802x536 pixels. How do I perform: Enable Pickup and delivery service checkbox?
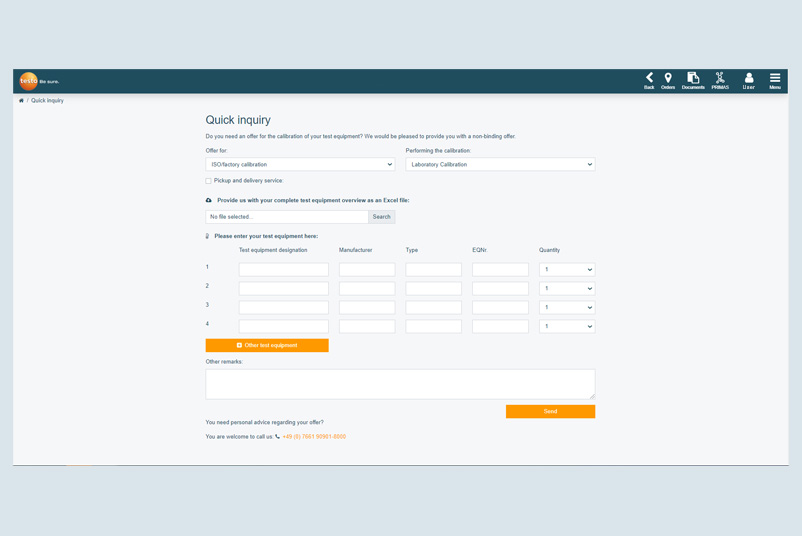[x=209, y=181]
